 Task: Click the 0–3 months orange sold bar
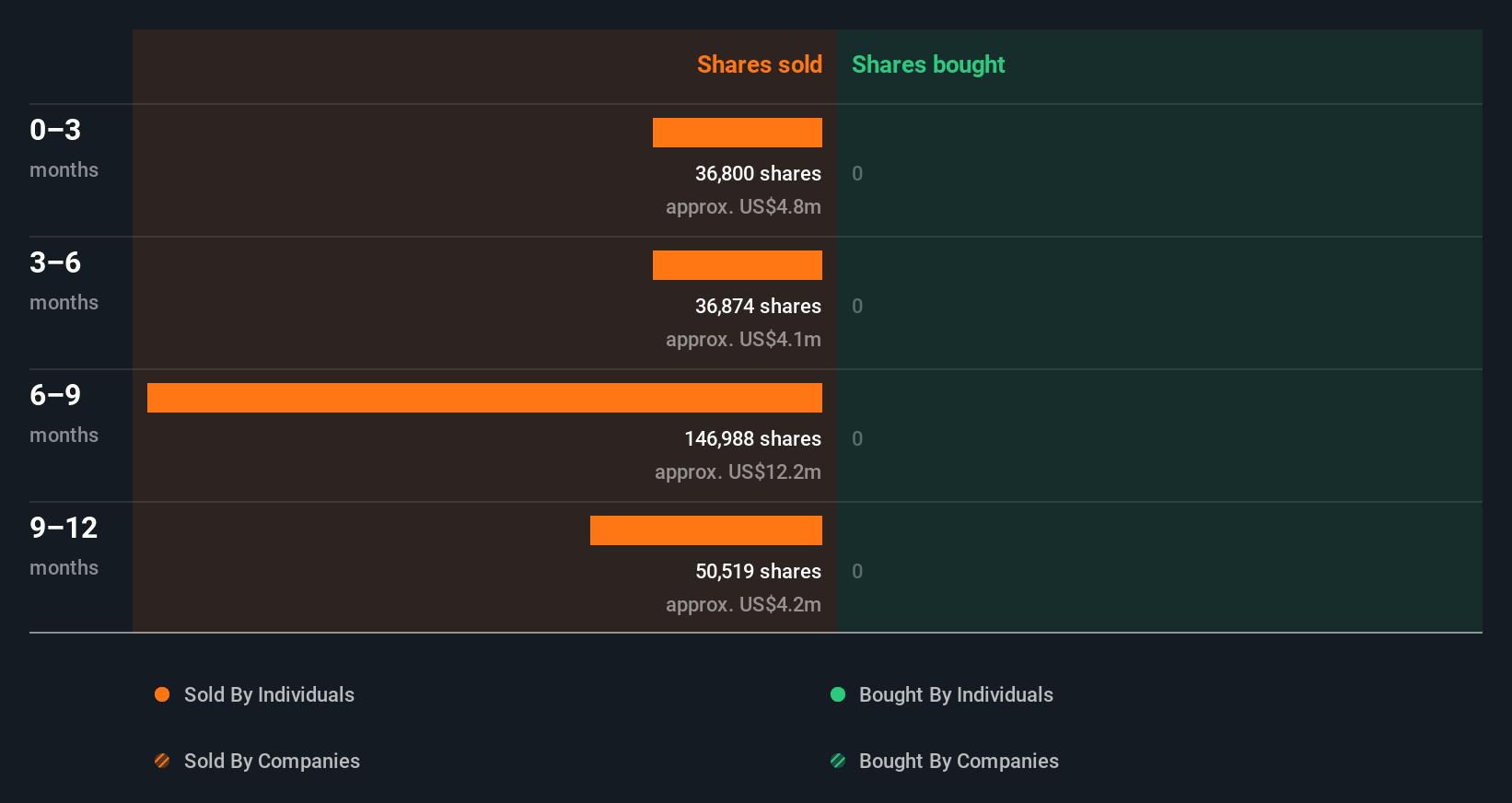pos(738,133)
